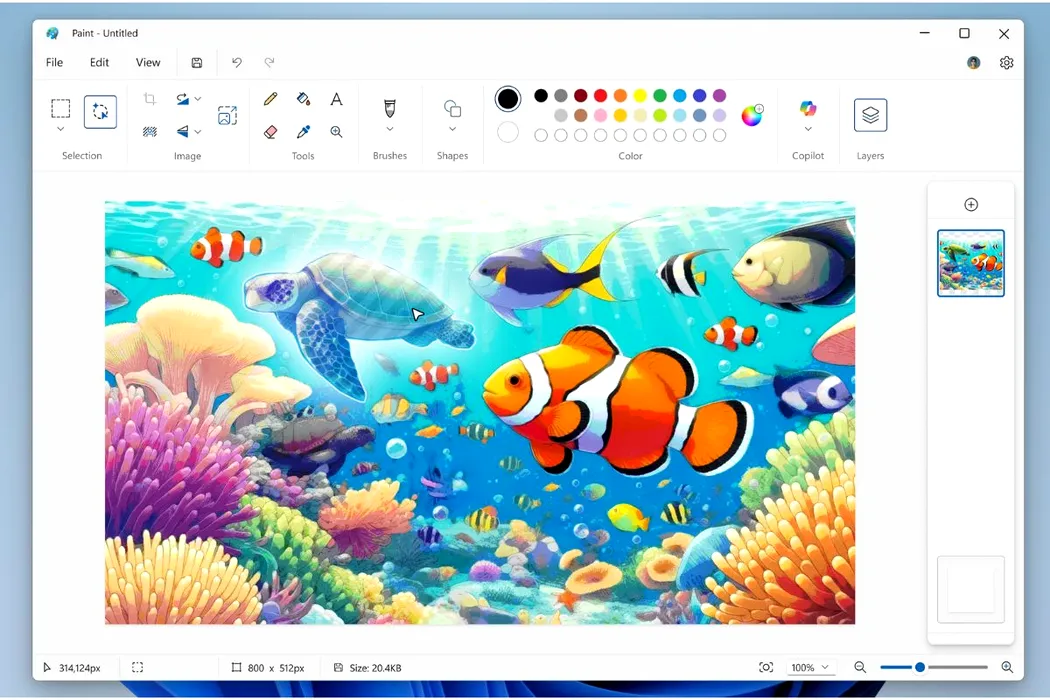This screenshot has width=1050, height=700.
Task: Pick the pink color swatch
Action: 601,115
